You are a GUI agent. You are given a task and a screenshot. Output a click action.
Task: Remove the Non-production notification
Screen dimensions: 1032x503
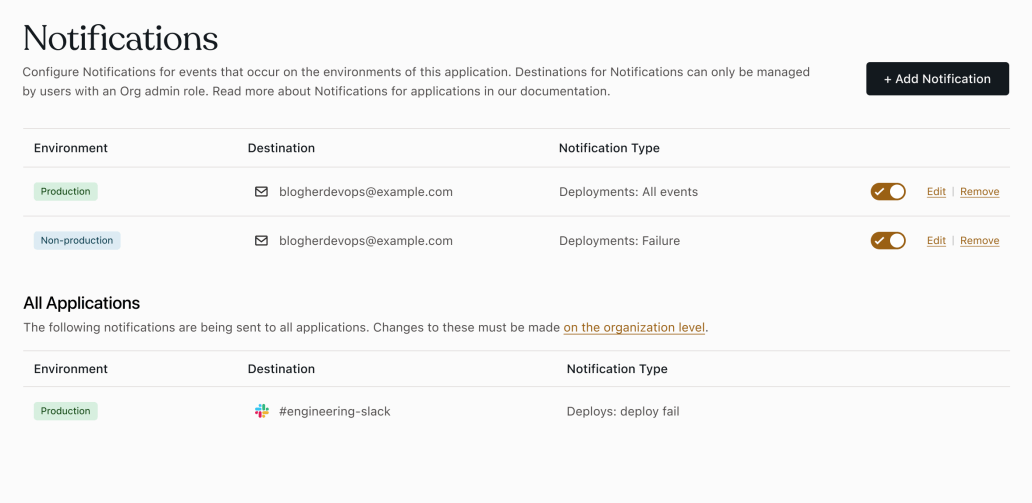[979, 241]
